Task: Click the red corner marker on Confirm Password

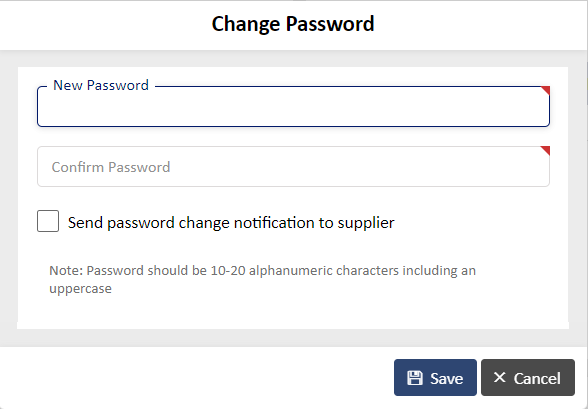Action: (x=545, y=150)
